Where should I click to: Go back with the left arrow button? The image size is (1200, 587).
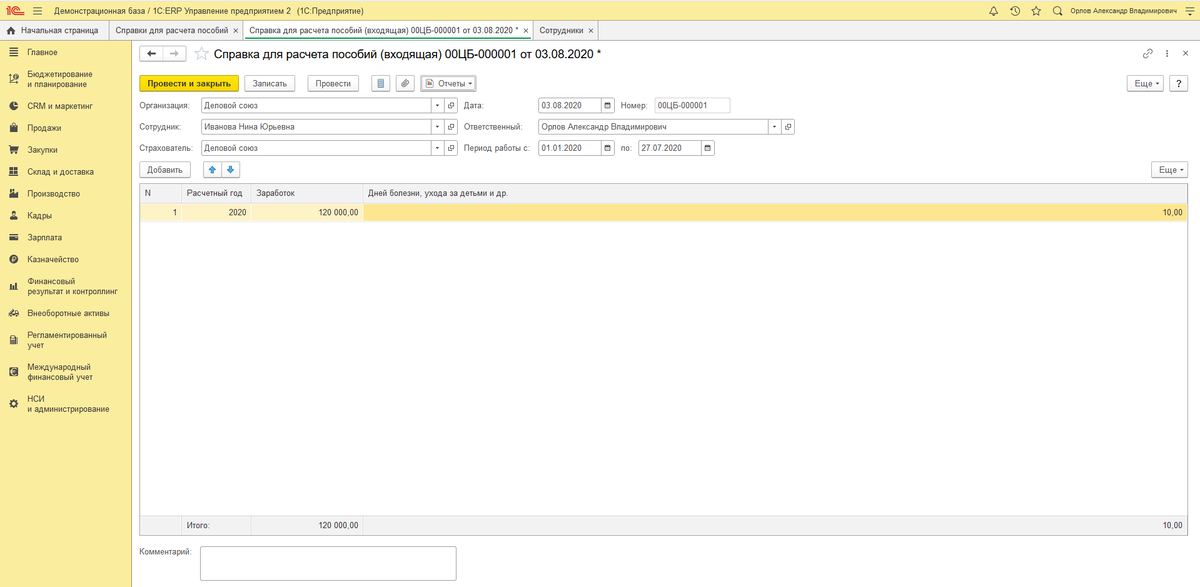point(151,53)
